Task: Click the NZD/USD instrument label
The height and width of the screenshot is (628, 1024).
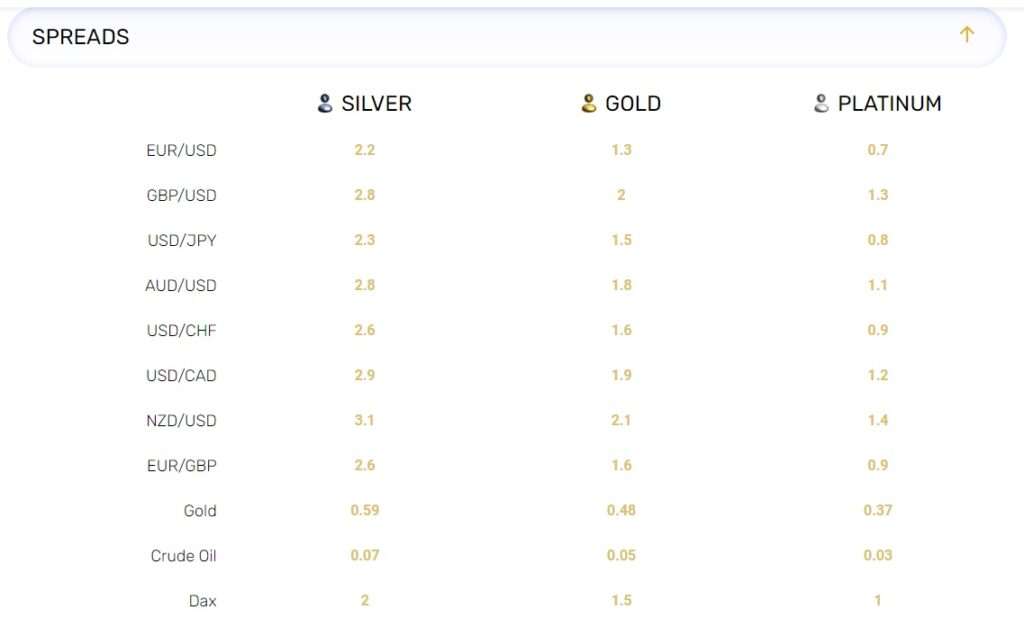Action: click(x=181, y=420)
